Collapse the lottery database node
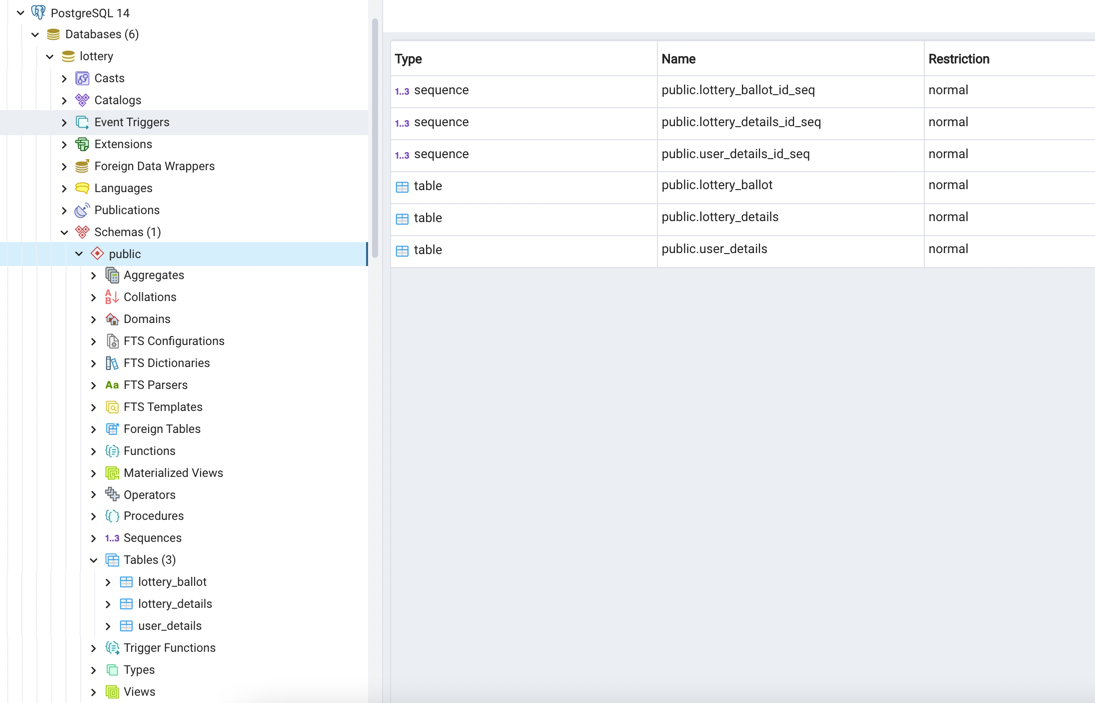 point(50,57)
